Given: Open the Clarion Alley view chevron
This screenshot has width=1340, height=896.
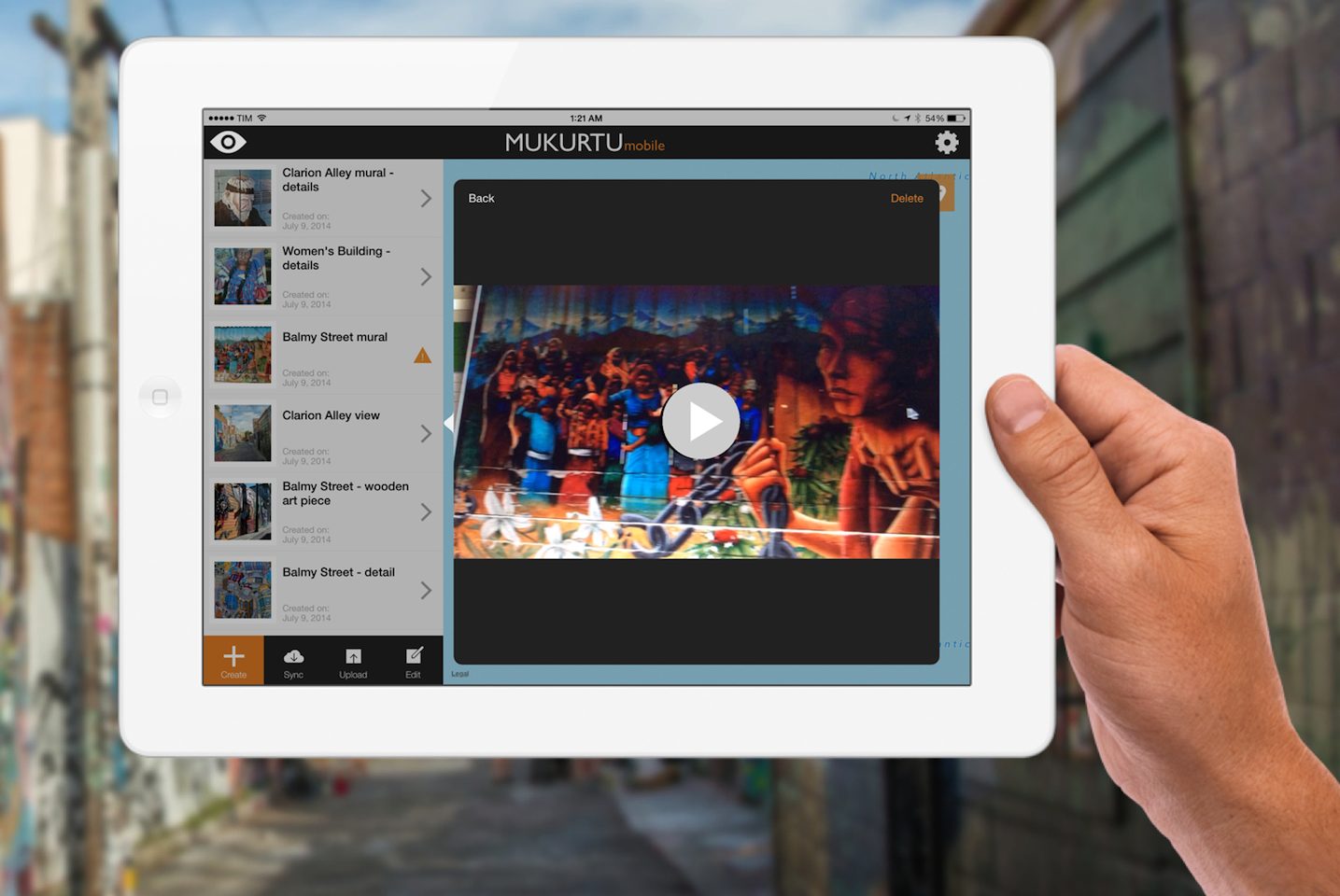Looking at the screenshot, I should coord(426,433).
